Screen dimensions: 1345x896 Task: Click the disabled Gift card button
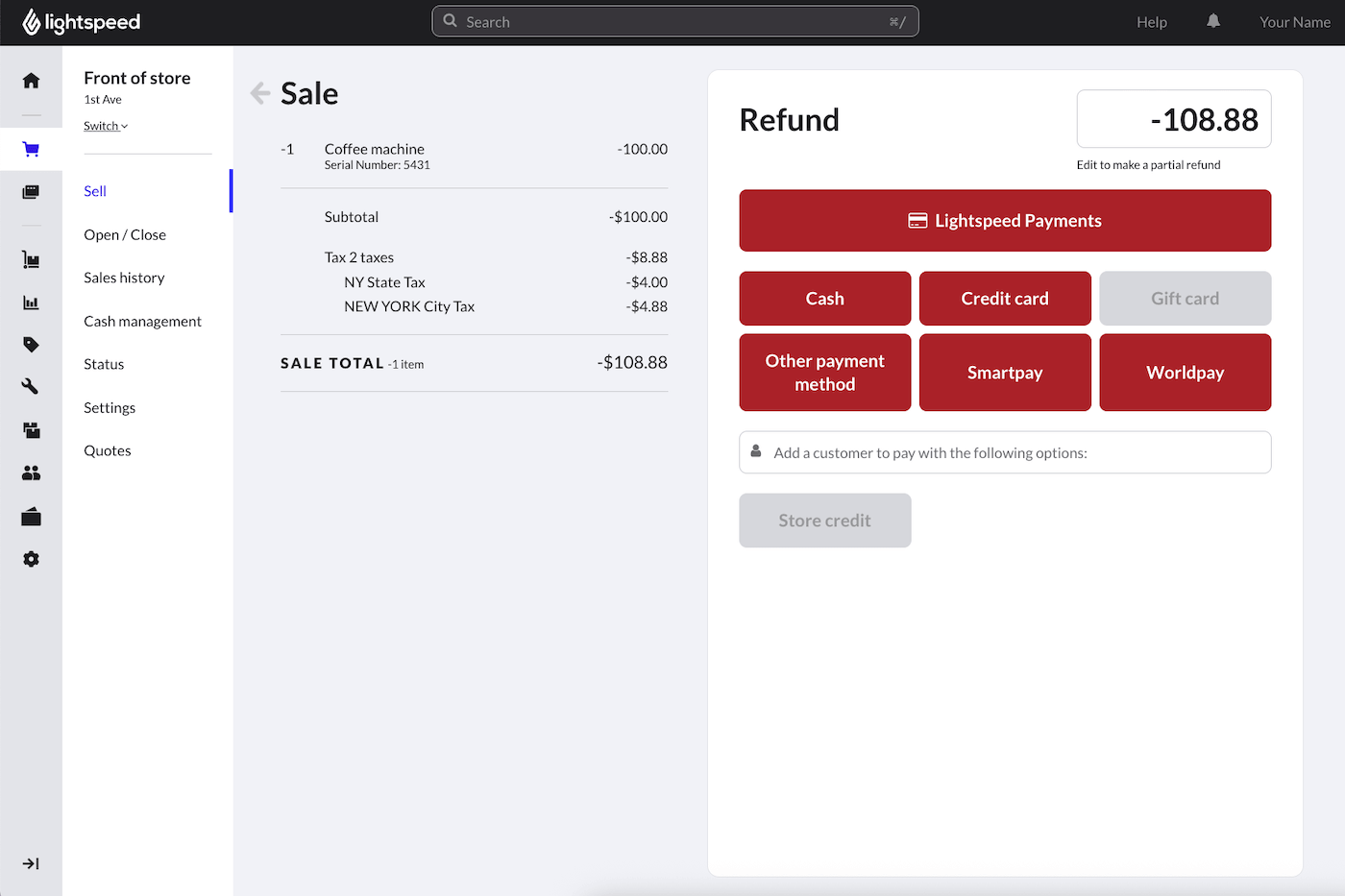pyautogui.click(x=1185, y=299)
